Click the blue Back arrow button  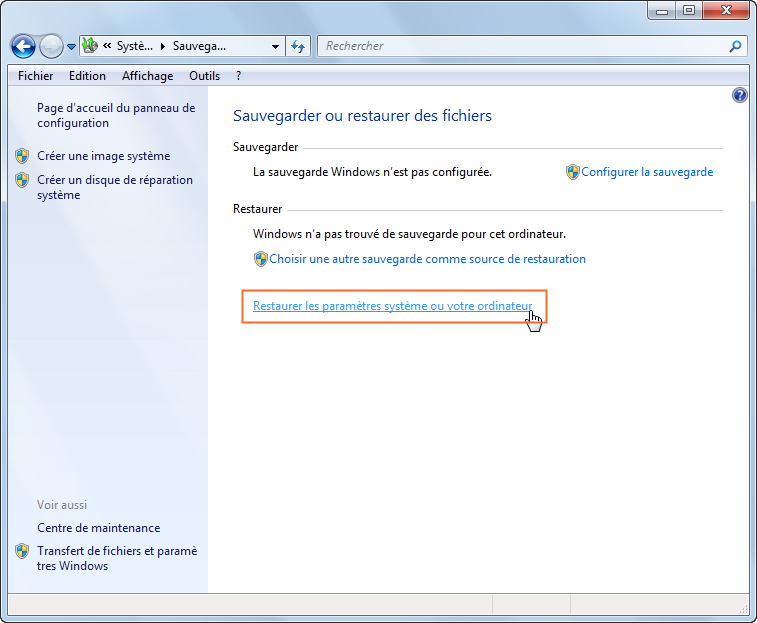pyautogui.click(x=23, y=46)
